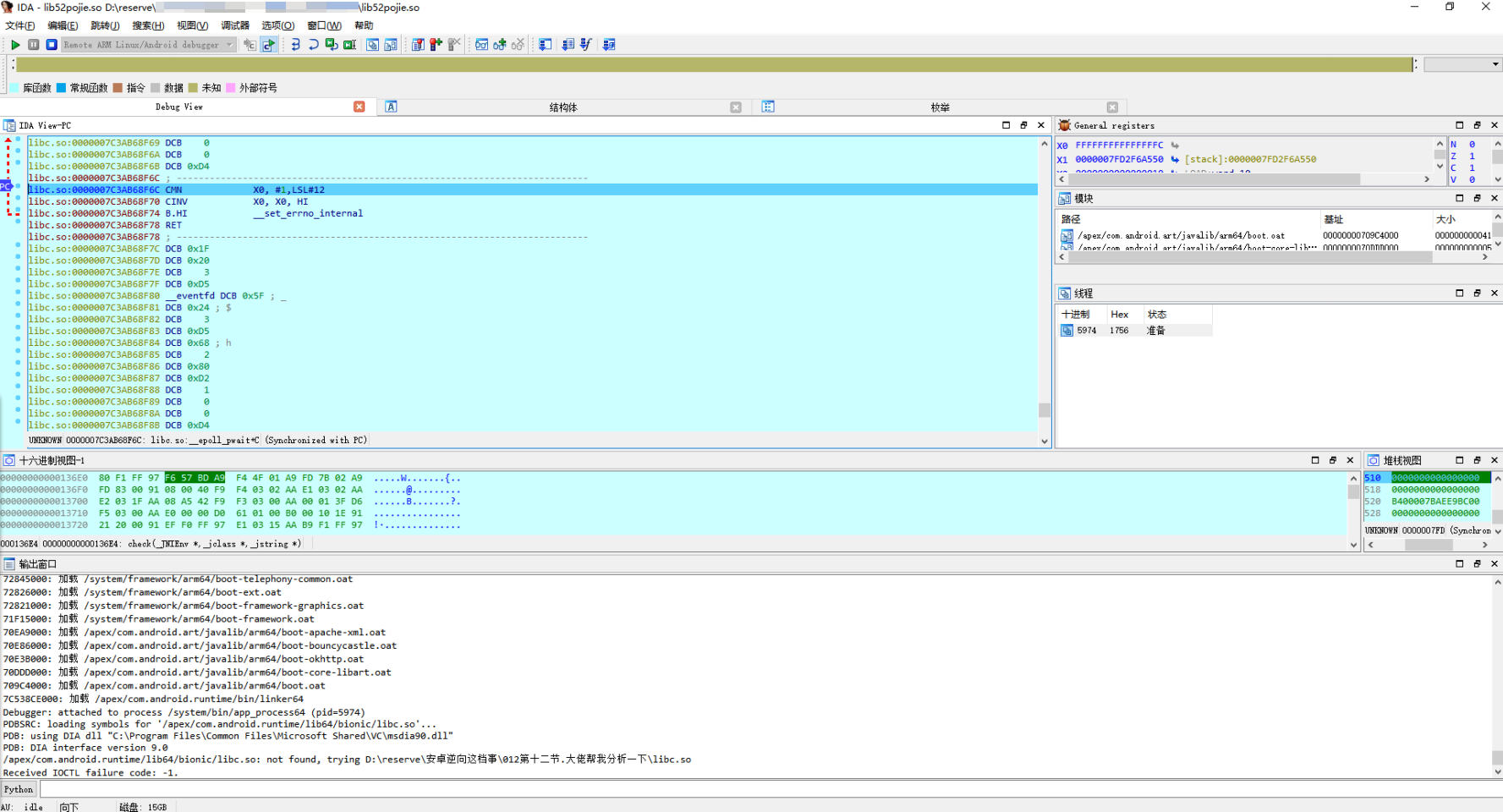The image size is (1503, 812).
Task: Toggle the C flag value in registers
Action: click(x=1472, y=168)
